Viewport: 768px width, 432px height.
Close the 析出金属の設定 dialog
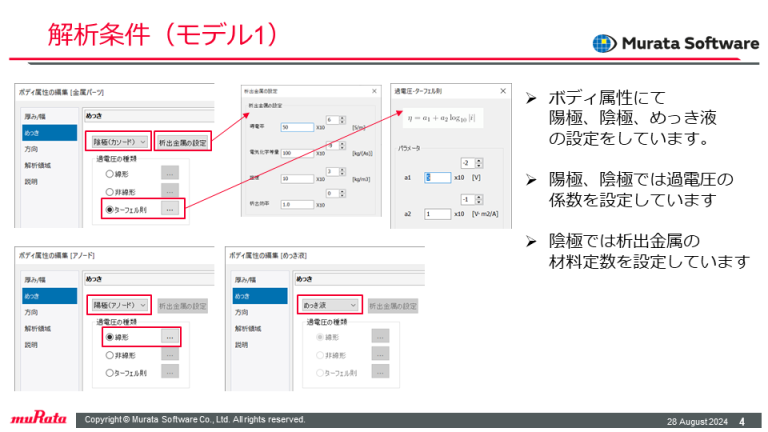pyautogui.click(x=372, y=89)
